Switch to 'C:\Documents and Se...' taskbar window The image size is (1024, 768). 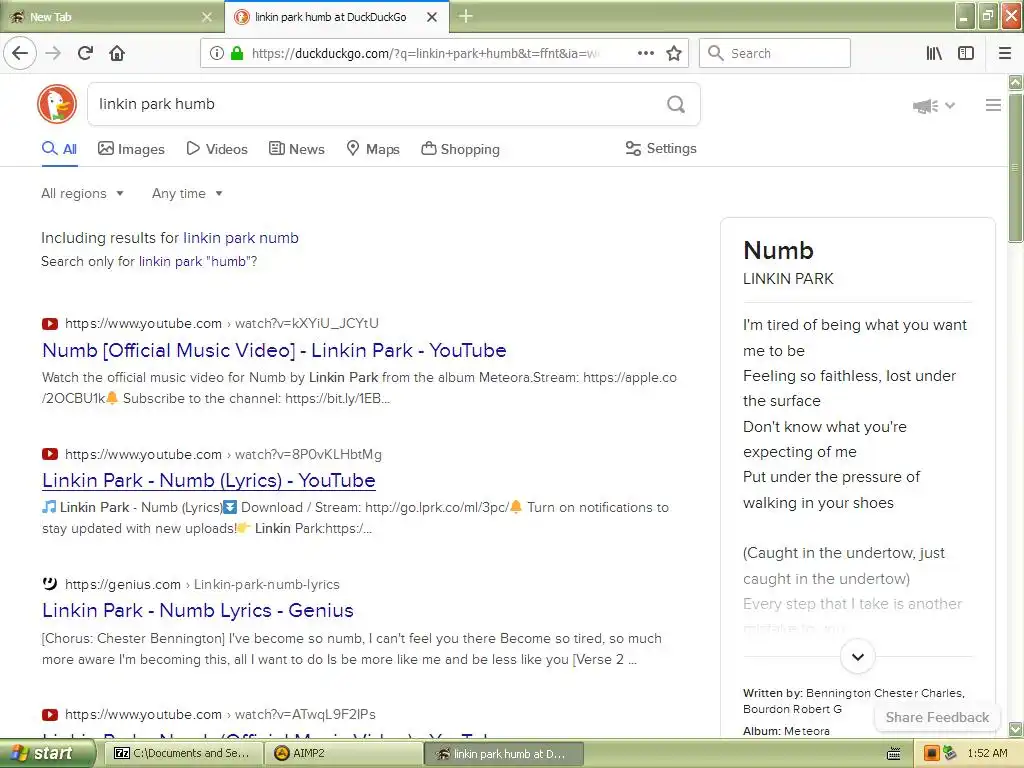click(184, 753)
